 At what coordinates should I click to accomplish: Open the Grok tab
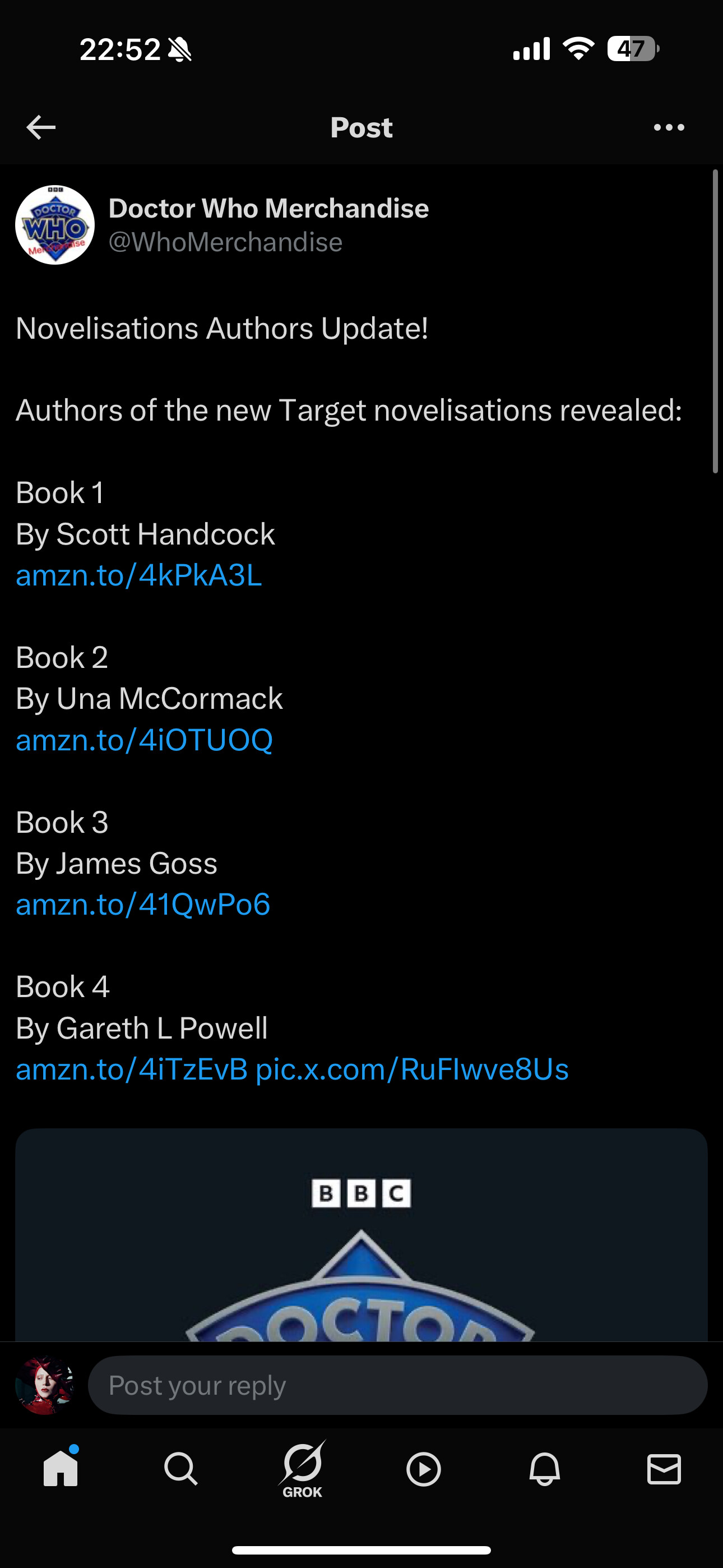303,1469
